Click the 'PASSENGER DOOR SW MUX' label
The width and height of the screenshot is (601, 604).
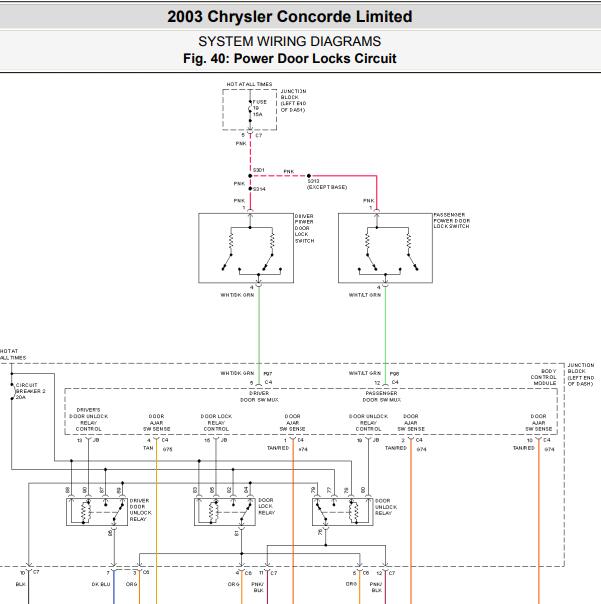(381, 396)
